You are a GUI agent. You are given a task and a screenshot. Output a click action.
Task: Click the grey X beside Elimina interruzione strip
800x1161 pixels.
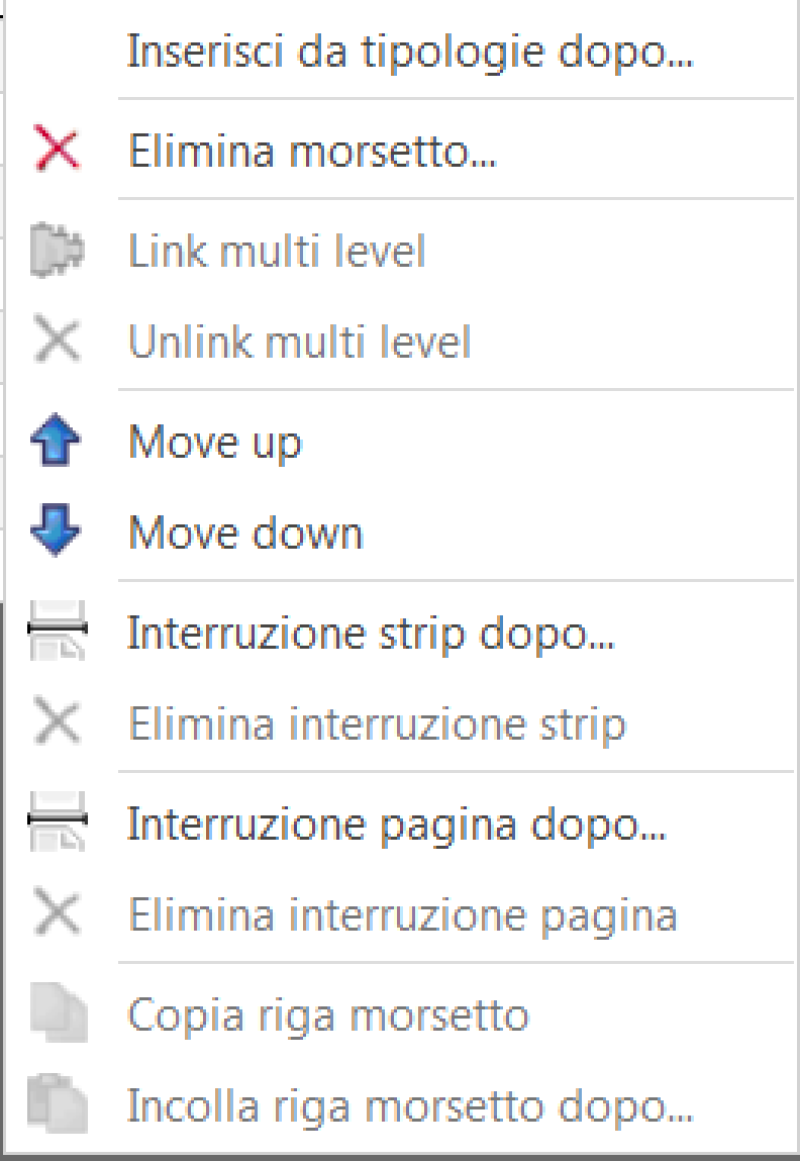(57, 723)
